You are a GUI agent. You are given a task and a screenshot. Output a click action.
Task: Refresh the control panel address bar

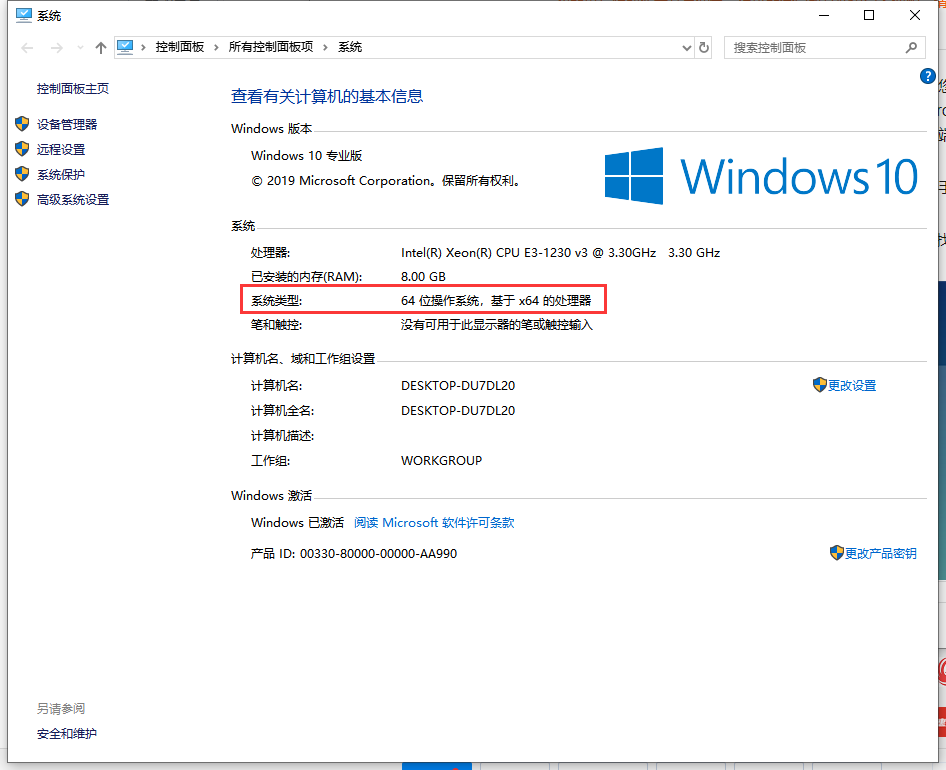point(704,48)
